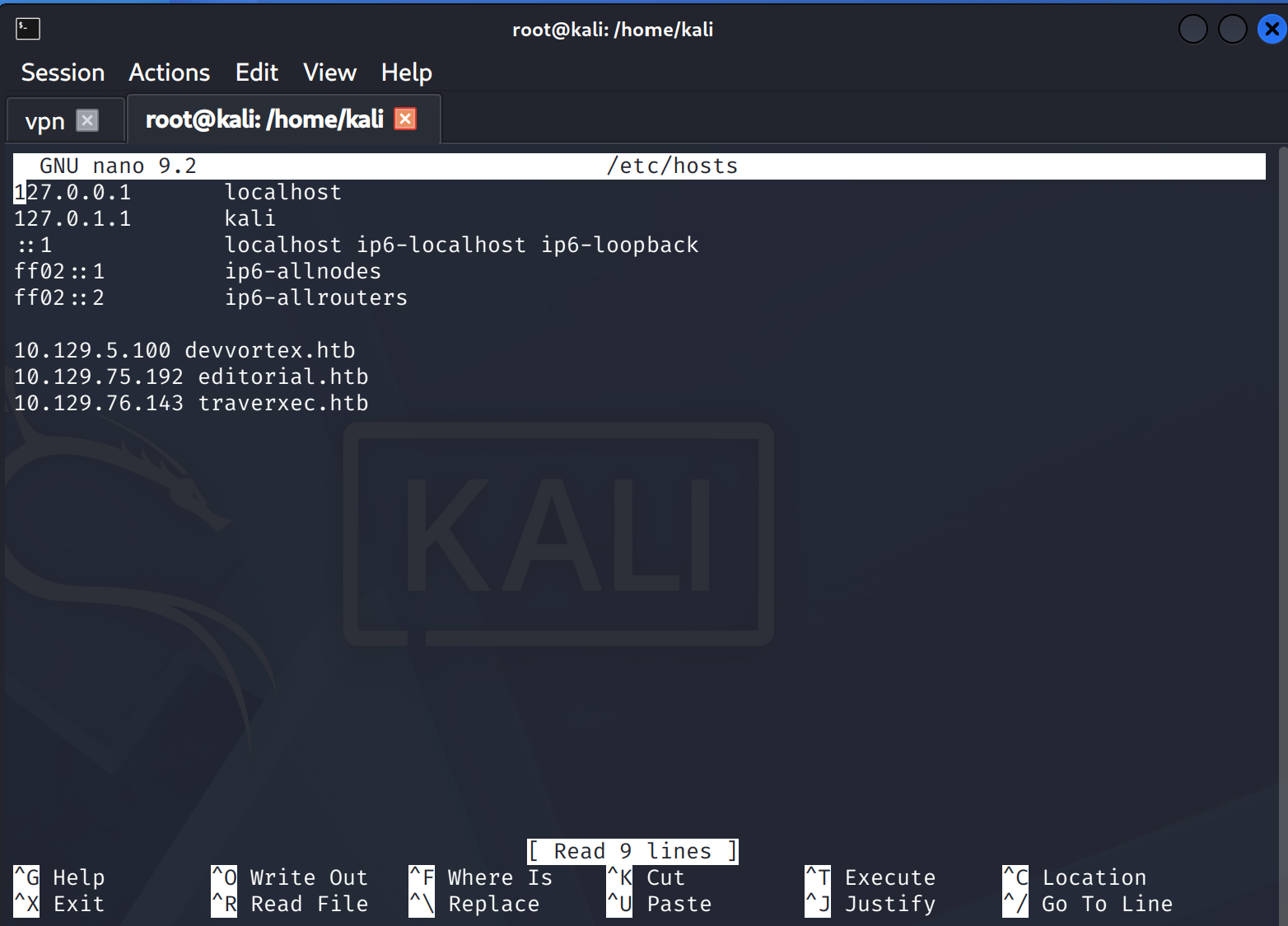The height and width of the screenshot is (926, 1288).
Task: Open the Actions menu
Action: (x=170, y=72)
